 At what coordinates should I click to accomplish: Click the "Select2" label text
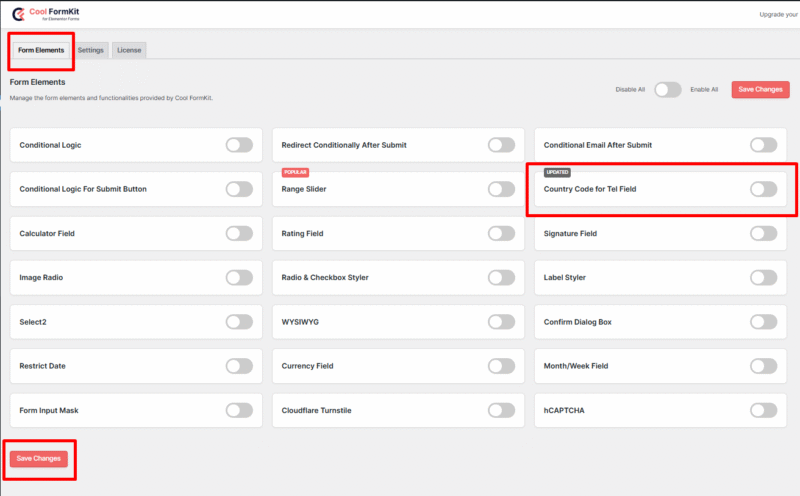pyautogui.click(x=33, y=322)
